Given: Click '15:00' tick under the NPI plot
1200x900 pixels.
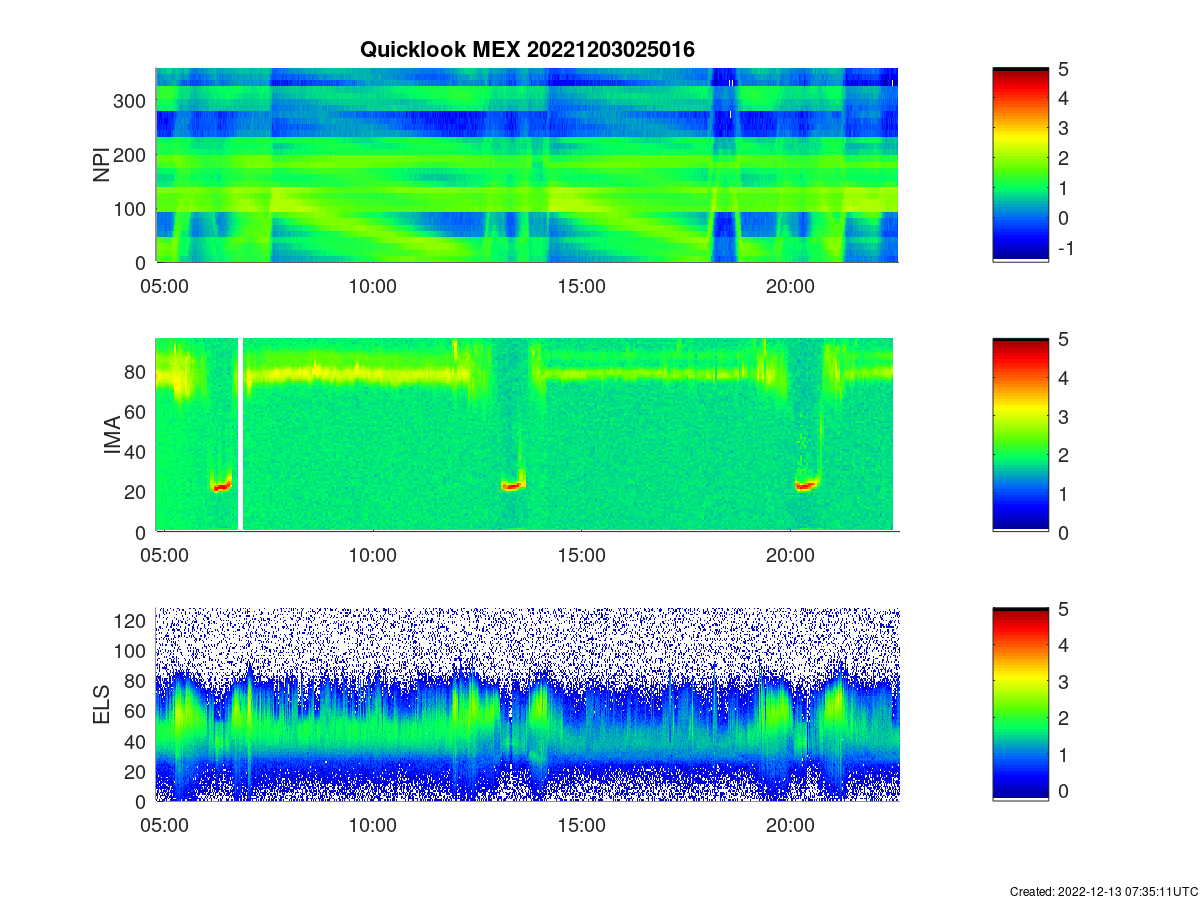Looking at the screenshot, I should 581,287.
